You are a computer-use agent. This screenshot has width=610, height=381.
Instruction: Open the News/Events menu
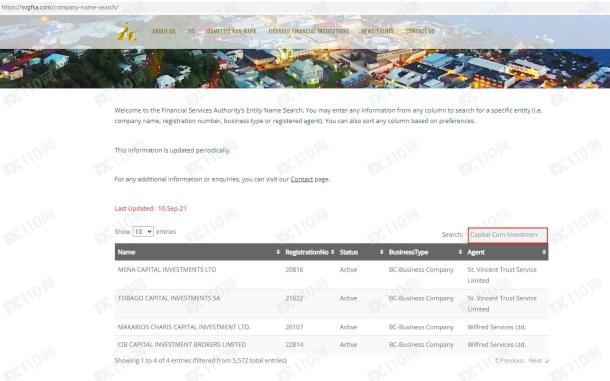coord(377,31)
